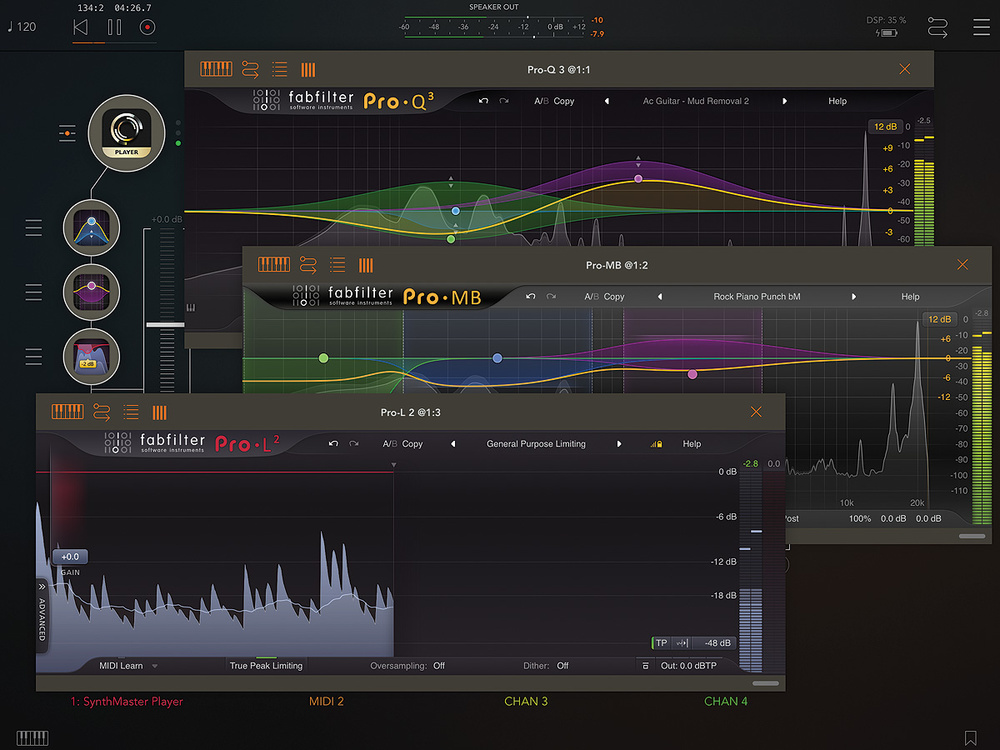Viewport: 1000px width, 750px height.
Task: Open Help menu in Pro-Q 3
Action: [x=837, y=101]
